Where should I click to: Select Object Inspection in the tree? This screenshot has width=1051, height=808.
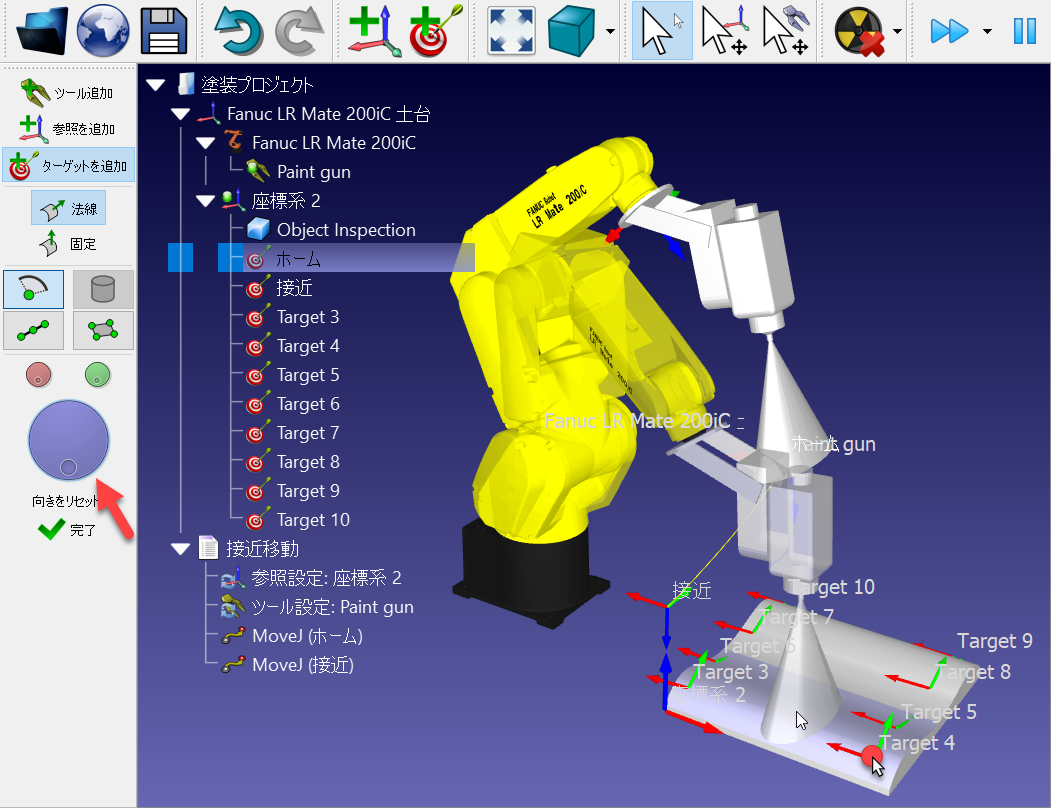[x=346, y=230]
